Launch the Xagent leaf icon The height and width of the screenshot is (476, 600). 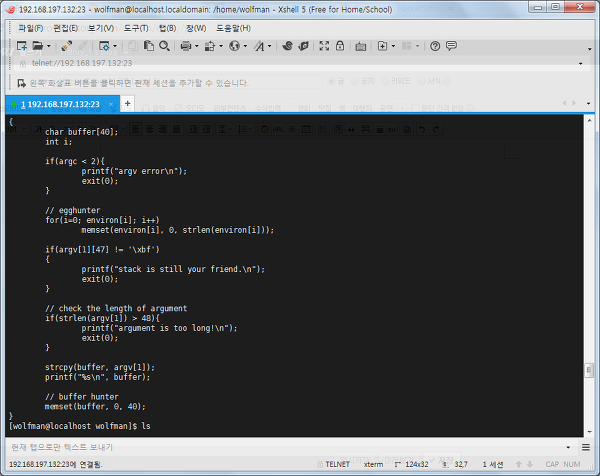click(x=303, y=46)
